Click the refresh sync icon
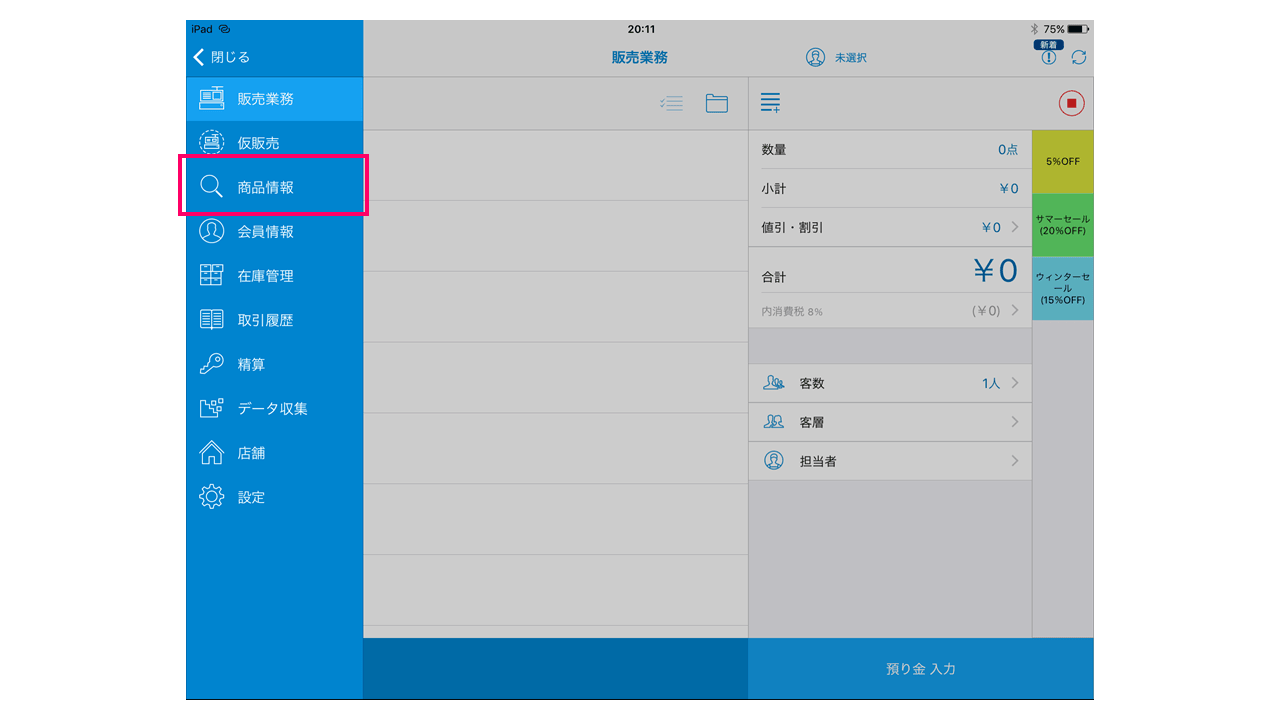This screenshot has width=1280, height=720. pyautogui.click(x=1079, y=58)
